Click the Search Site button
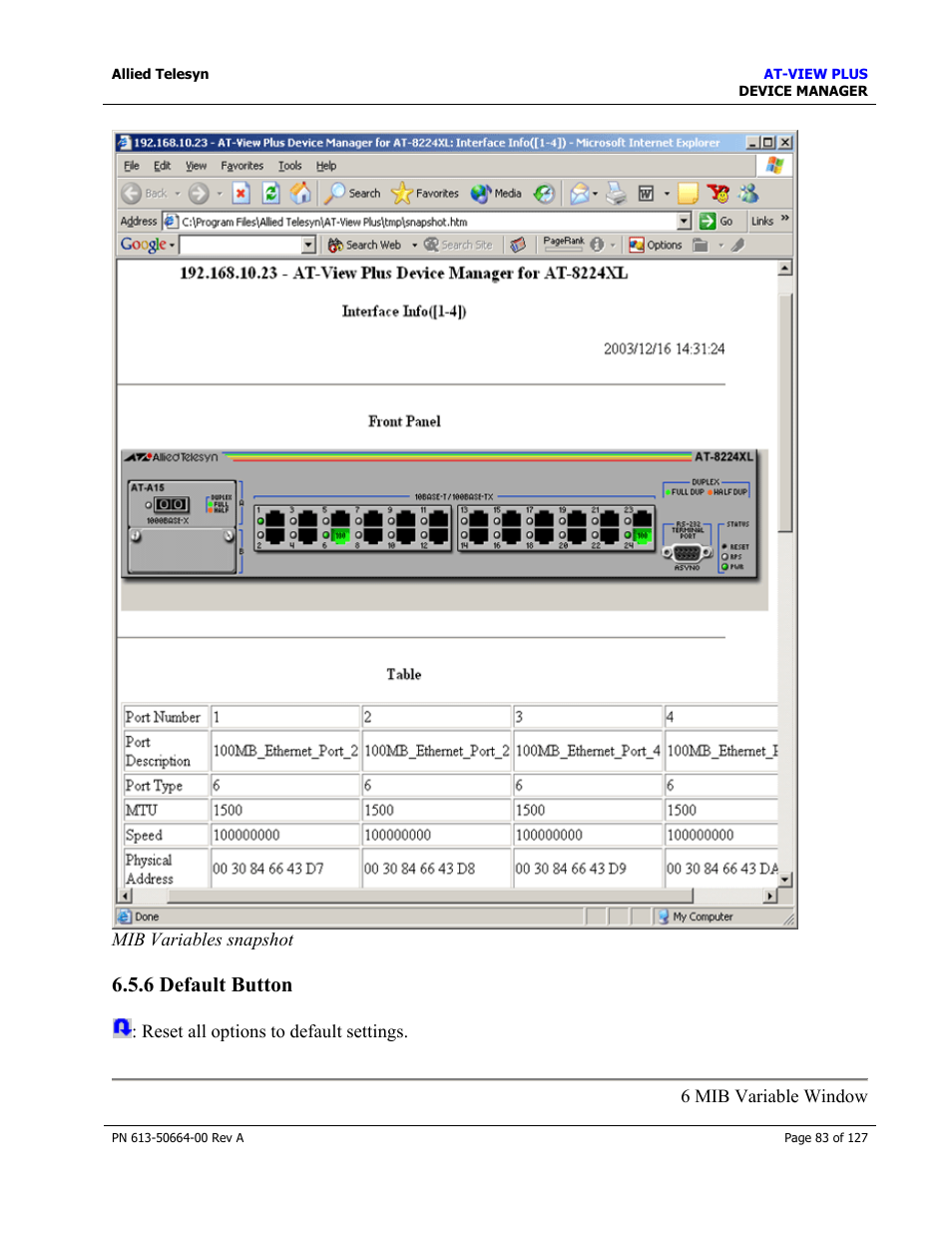The image size is (952, 1233). 458,245
